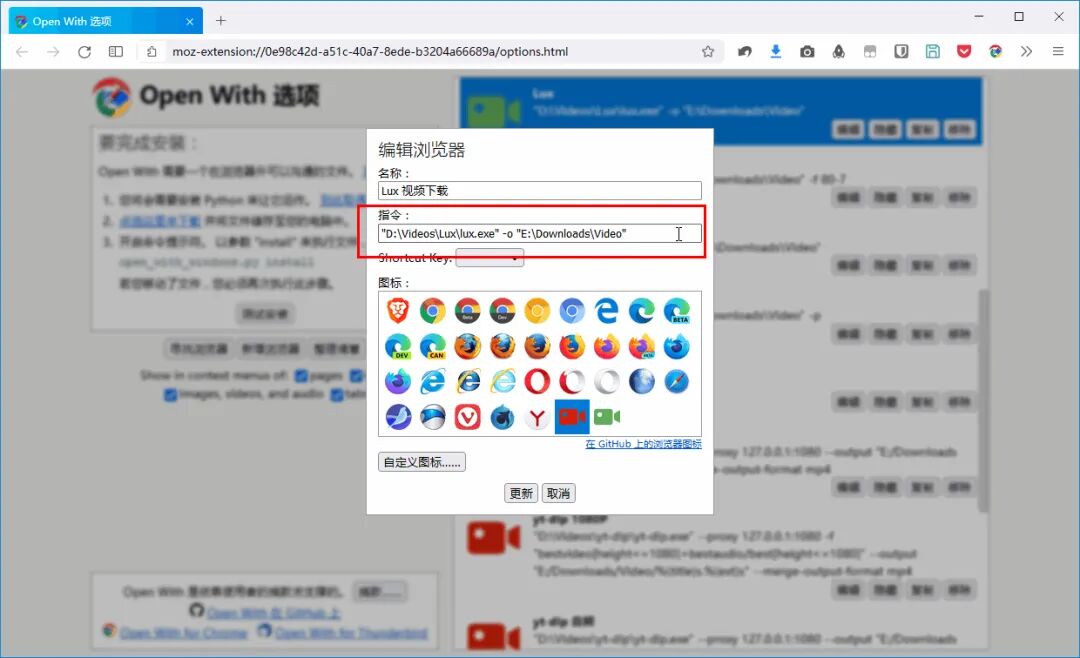Select the Brave lion browser icon
The height and width of the screenshot is (658, 1080).
pyautogui.click(x=397, y=311)
